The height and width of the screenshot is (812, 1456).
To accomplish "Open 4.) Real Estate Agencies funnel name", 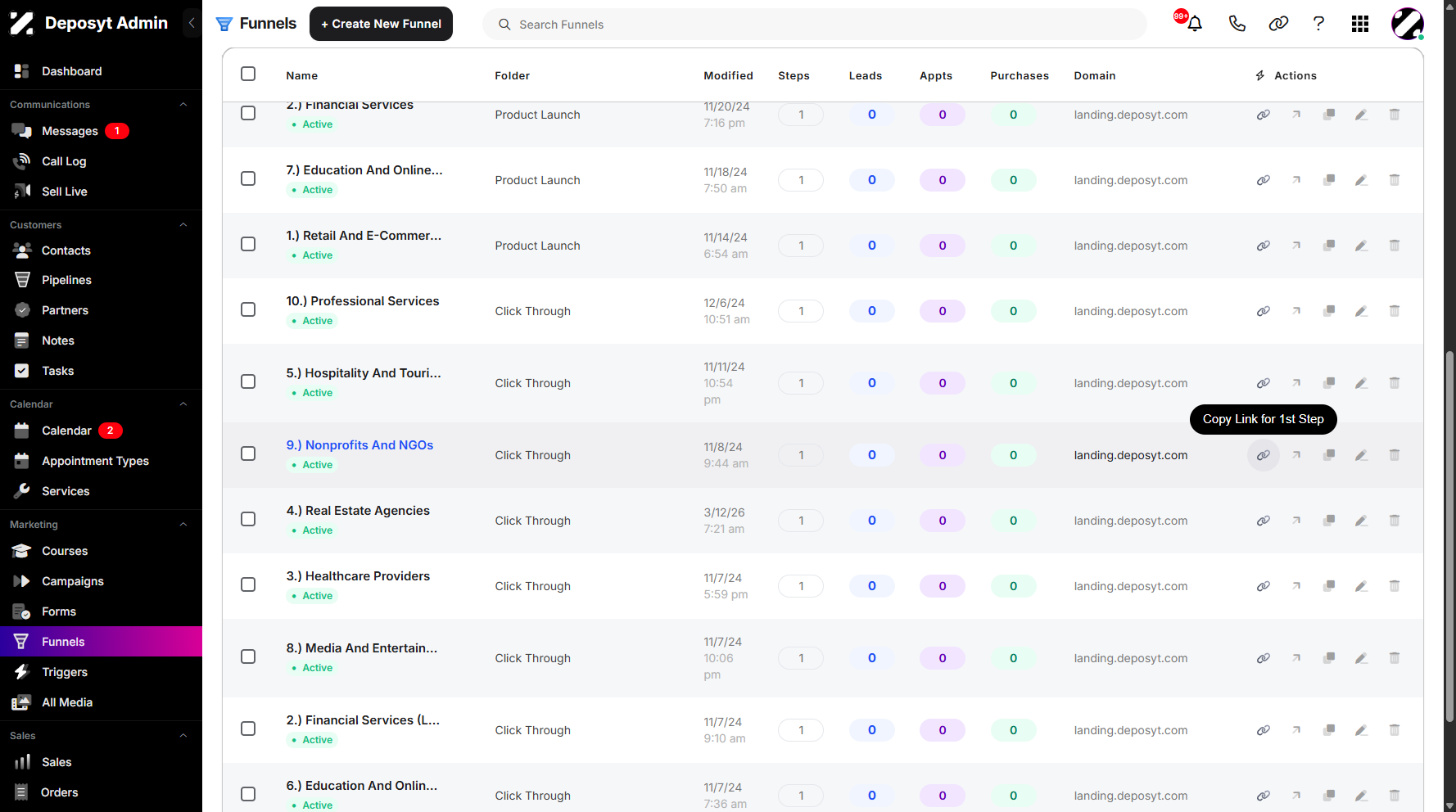I will tap(358, 511).
